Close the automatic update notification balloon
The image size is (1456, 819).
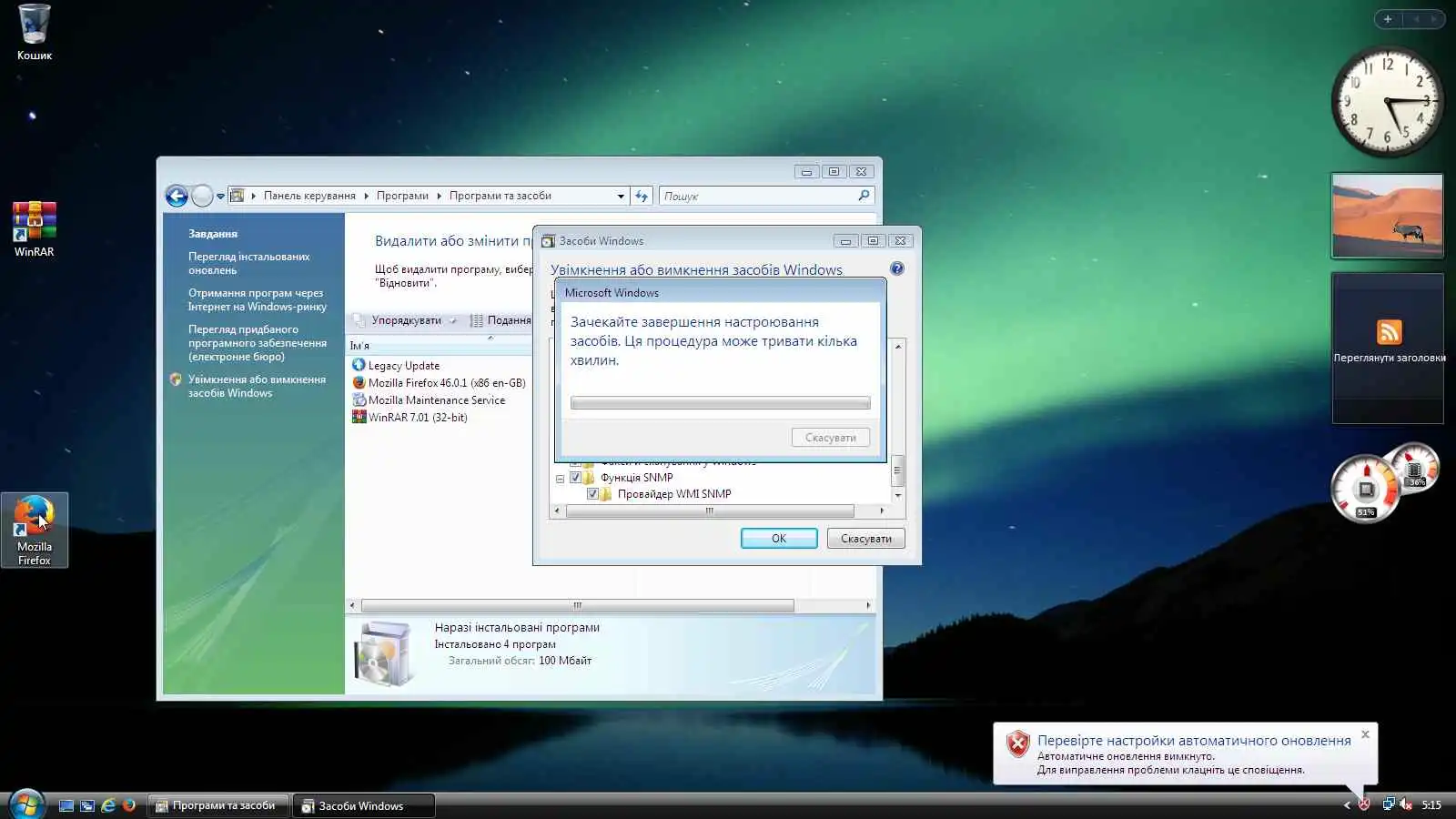point(1365,733)
